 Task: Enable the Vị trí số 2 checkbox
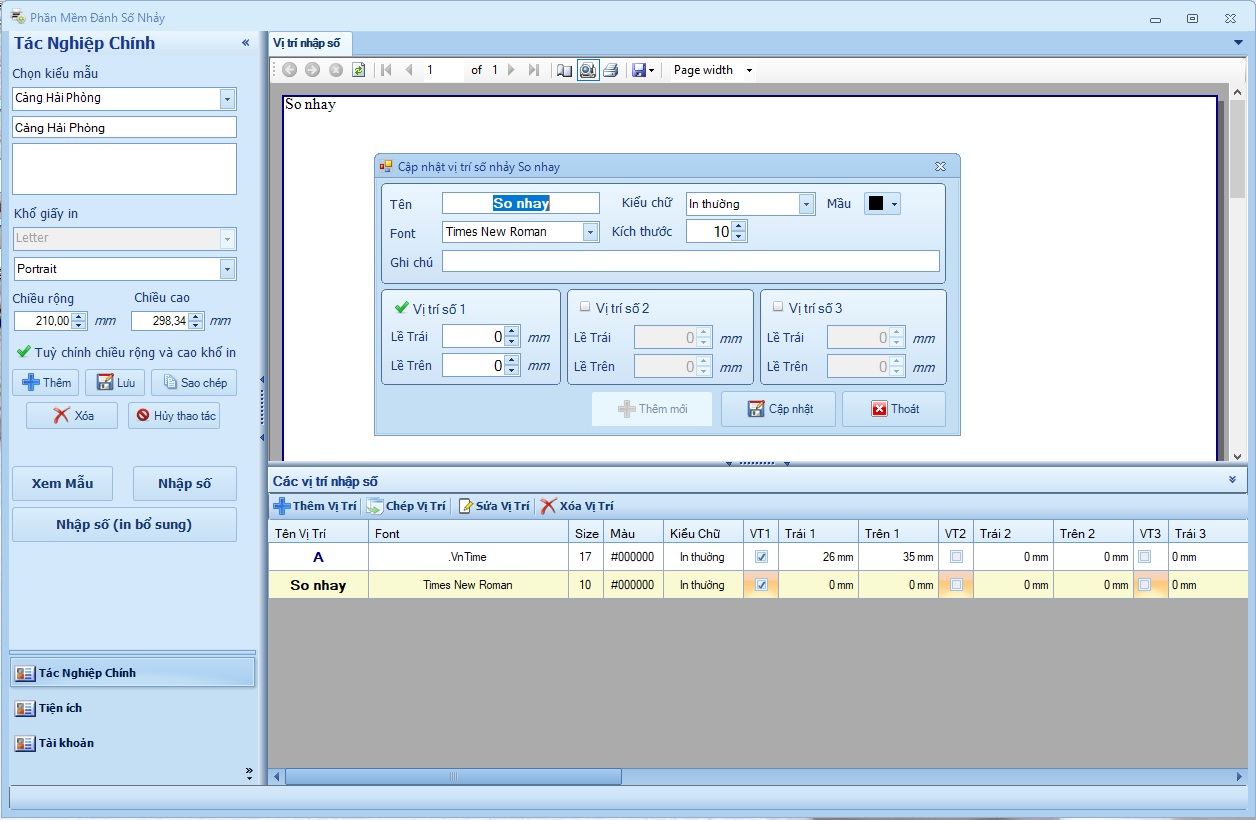(x=585, y=308)
